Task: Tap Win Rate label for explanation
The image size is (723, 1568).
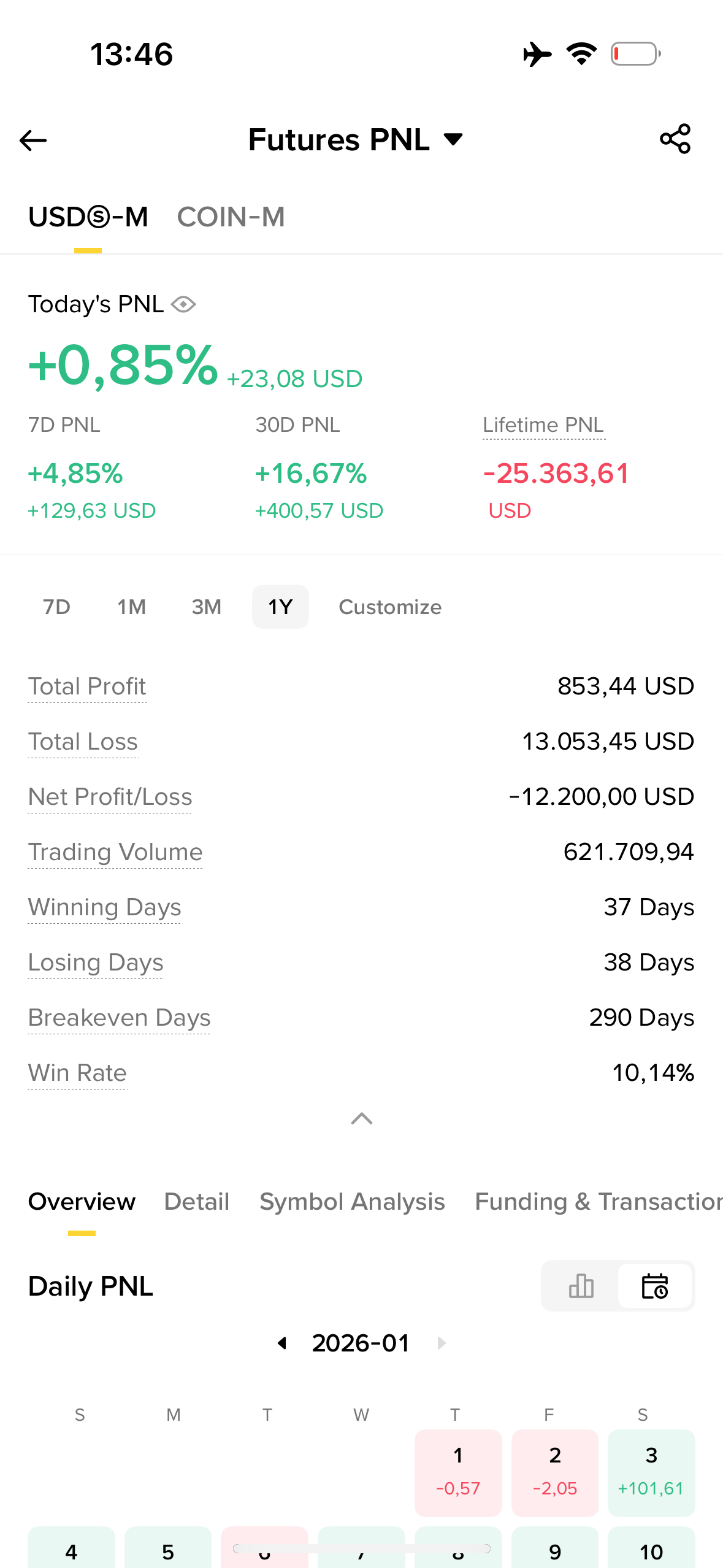Action: [x=77, y=1072]
